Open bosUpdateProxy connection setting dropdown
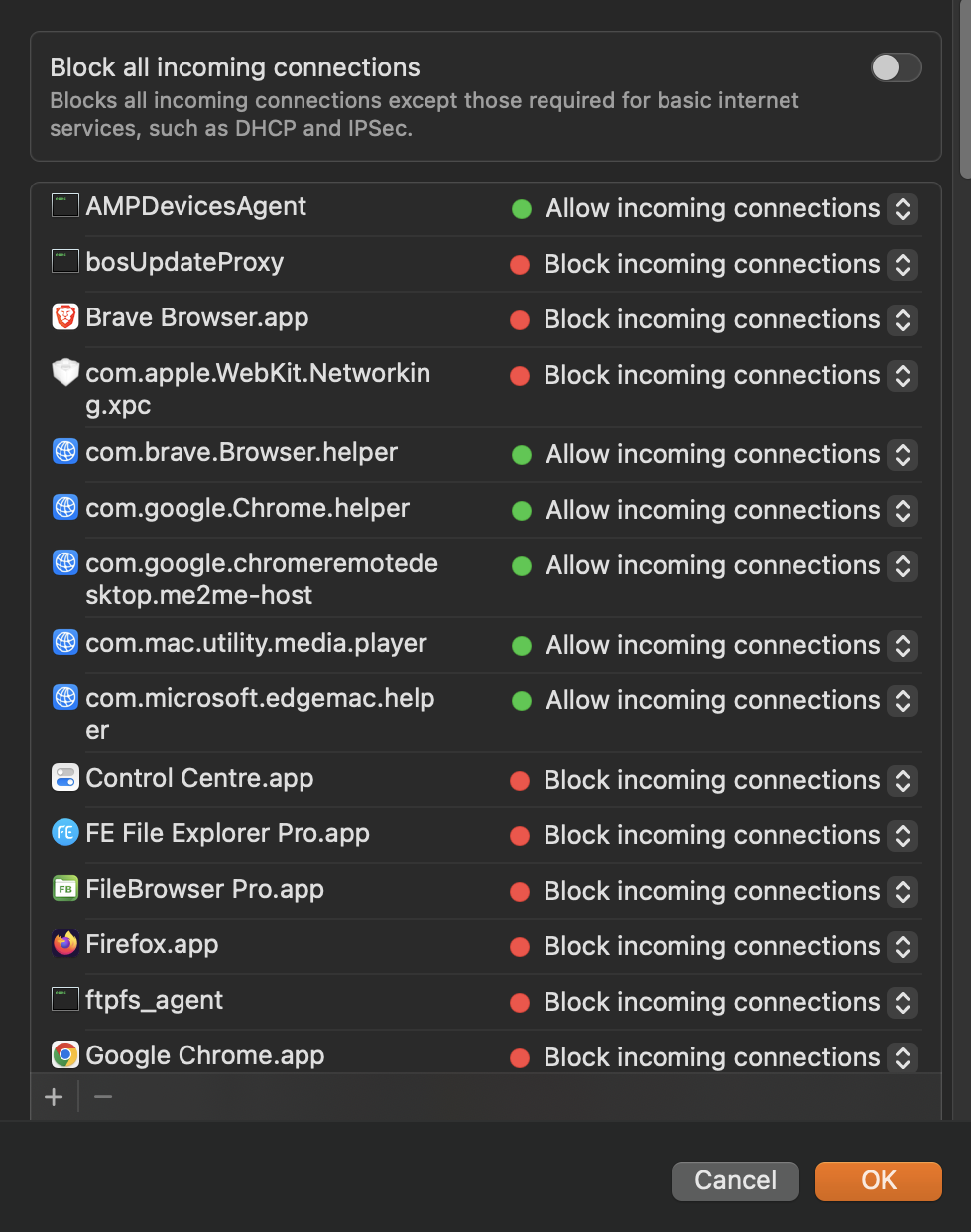The image size is (971, 1232). point(902,265)
